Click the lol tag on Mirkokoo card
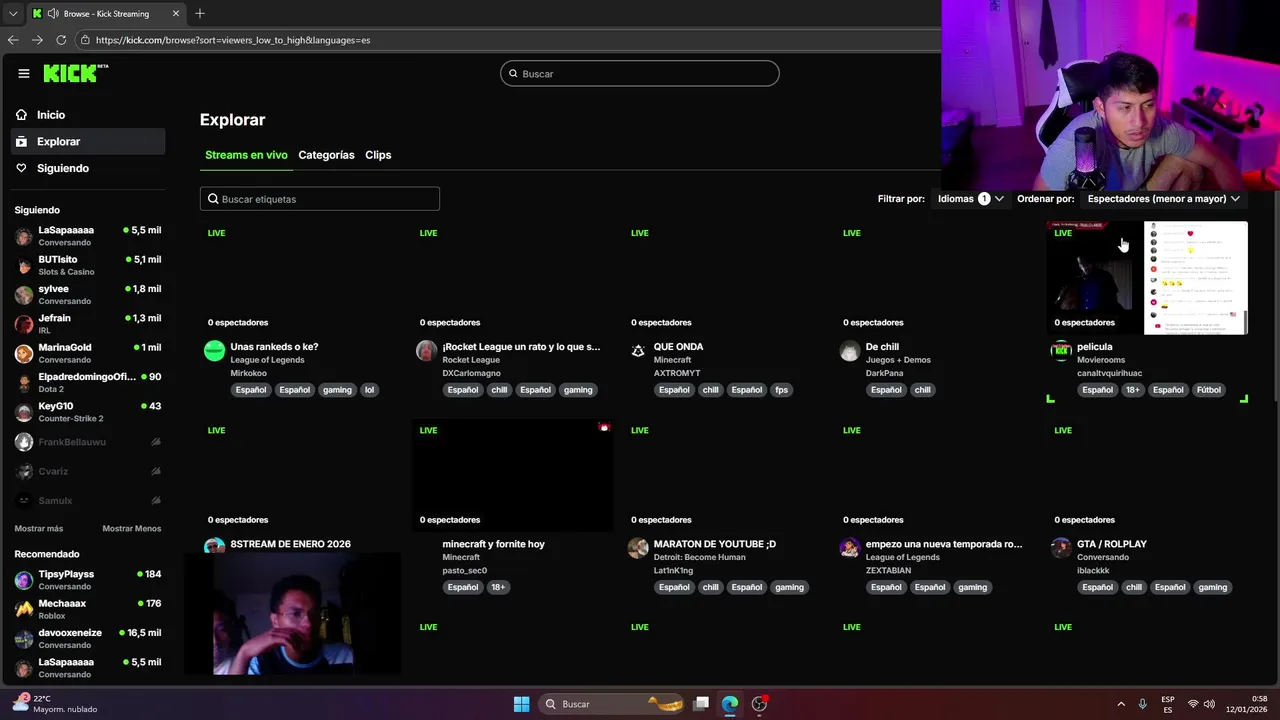The image size is (1280, 720). 369,390
